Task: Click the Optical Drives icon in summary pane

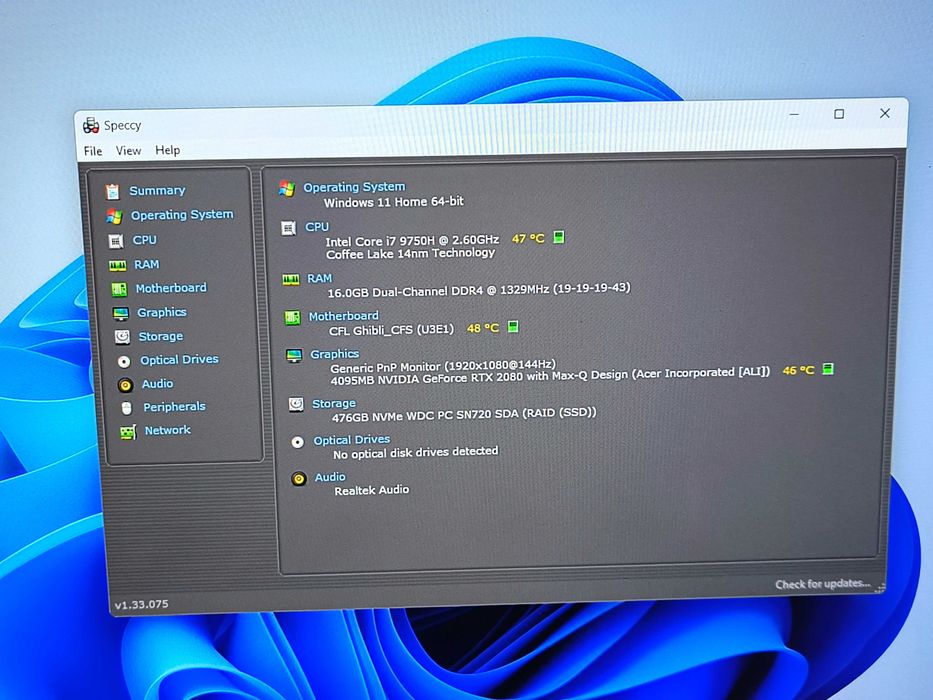Action: 298,442
